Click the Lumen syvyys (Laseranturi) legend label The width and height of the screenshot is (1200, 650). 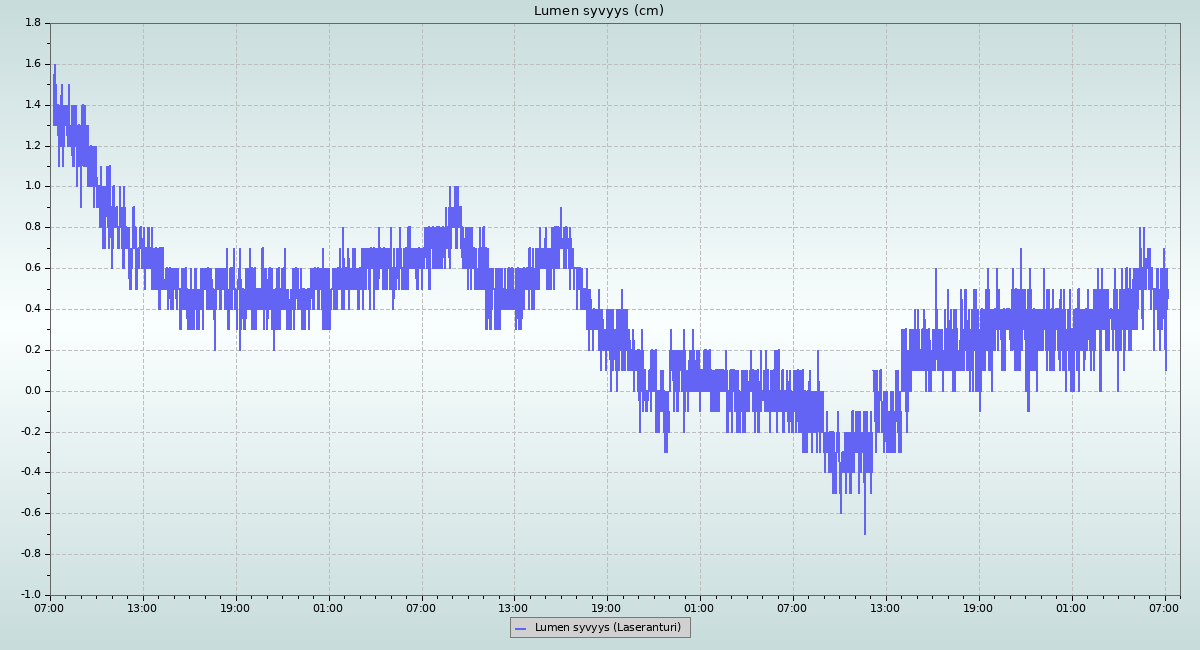(607, 628)
